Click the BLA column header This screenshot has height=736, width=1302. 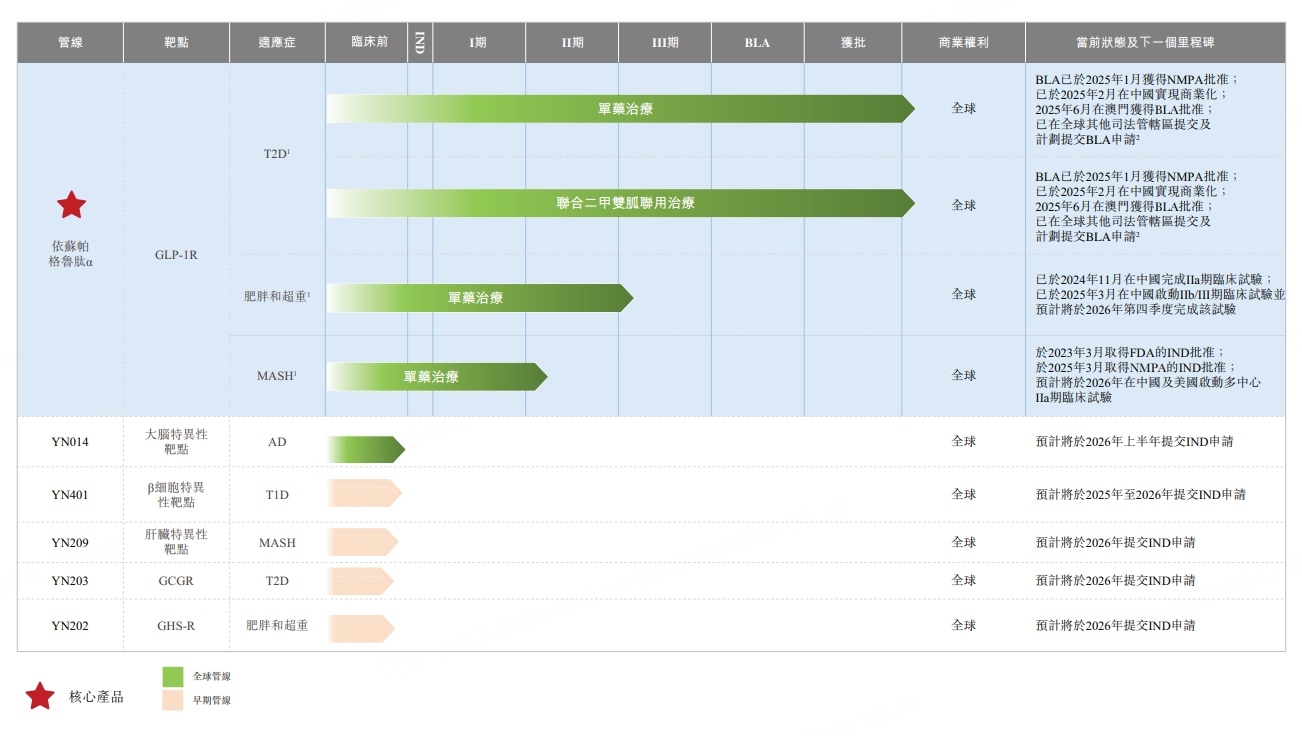(758, 43)
